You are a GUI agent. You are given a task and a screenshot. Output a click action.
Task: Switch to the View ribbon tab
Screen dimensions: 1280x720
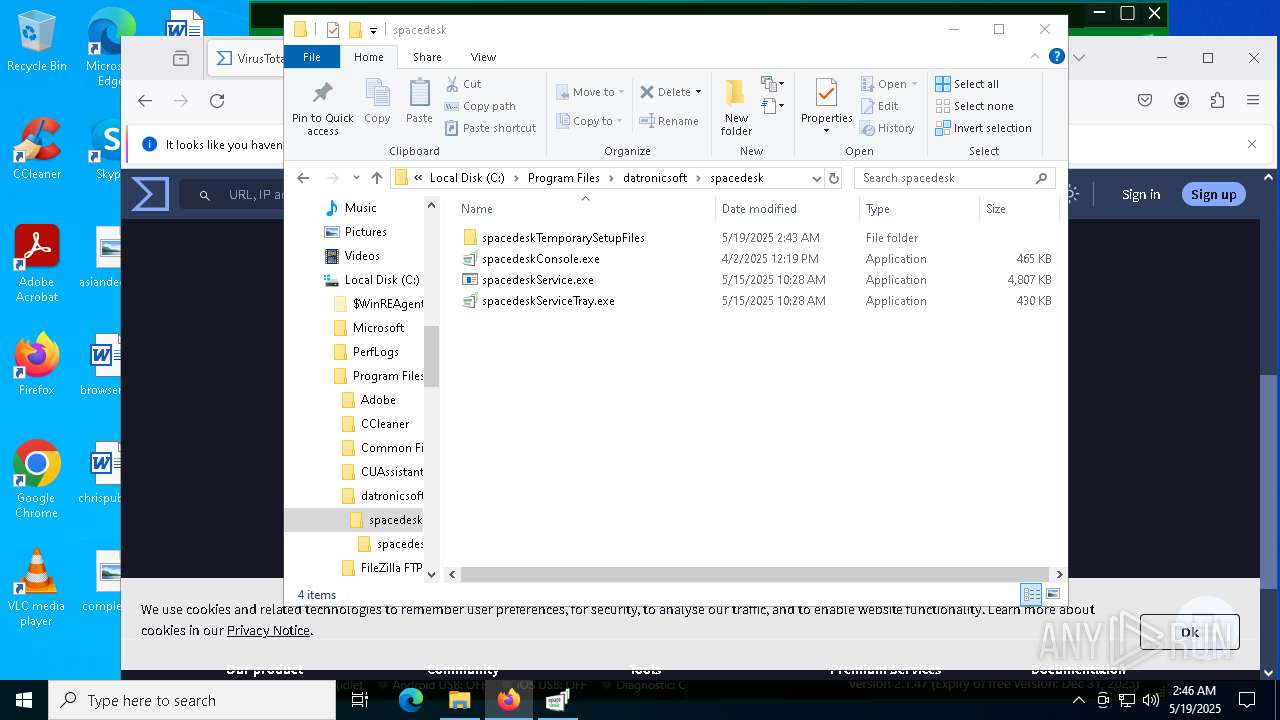tap(483, 57)
